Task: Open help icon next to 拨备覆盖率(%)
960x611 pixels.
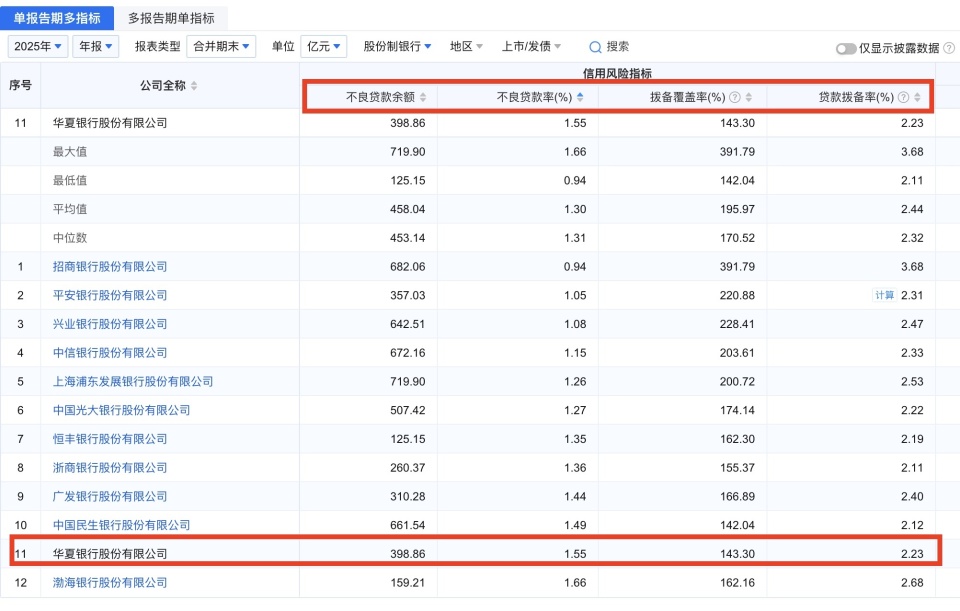Action: 735,97
